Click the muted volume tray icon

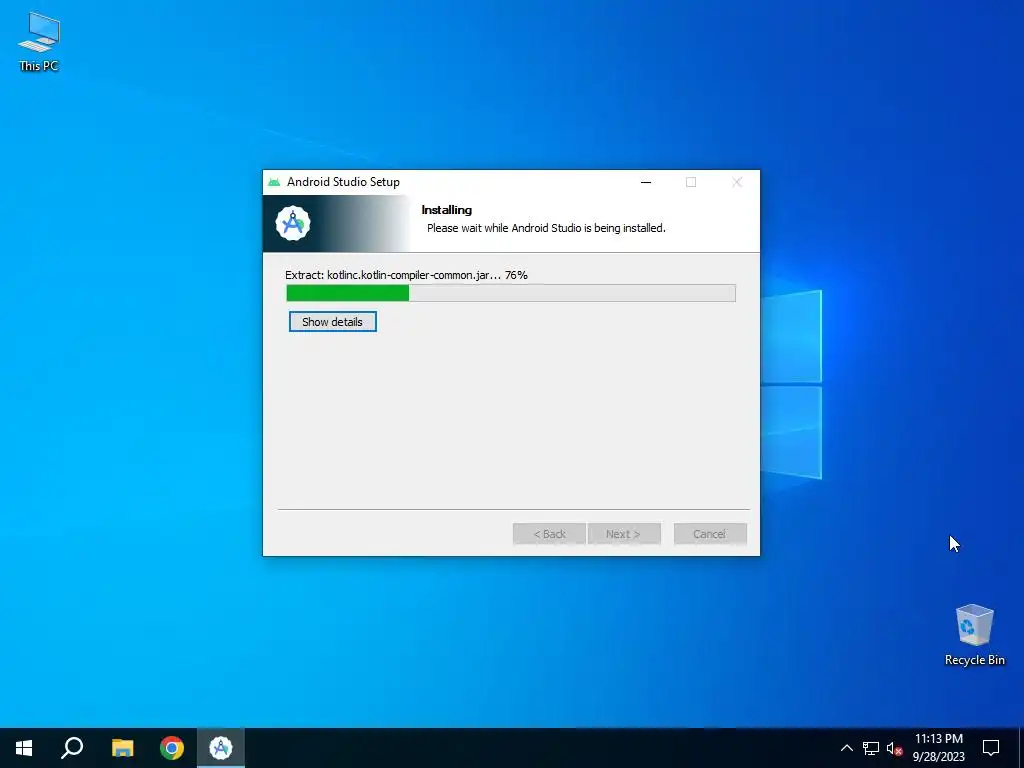click(x=894, y=748)
